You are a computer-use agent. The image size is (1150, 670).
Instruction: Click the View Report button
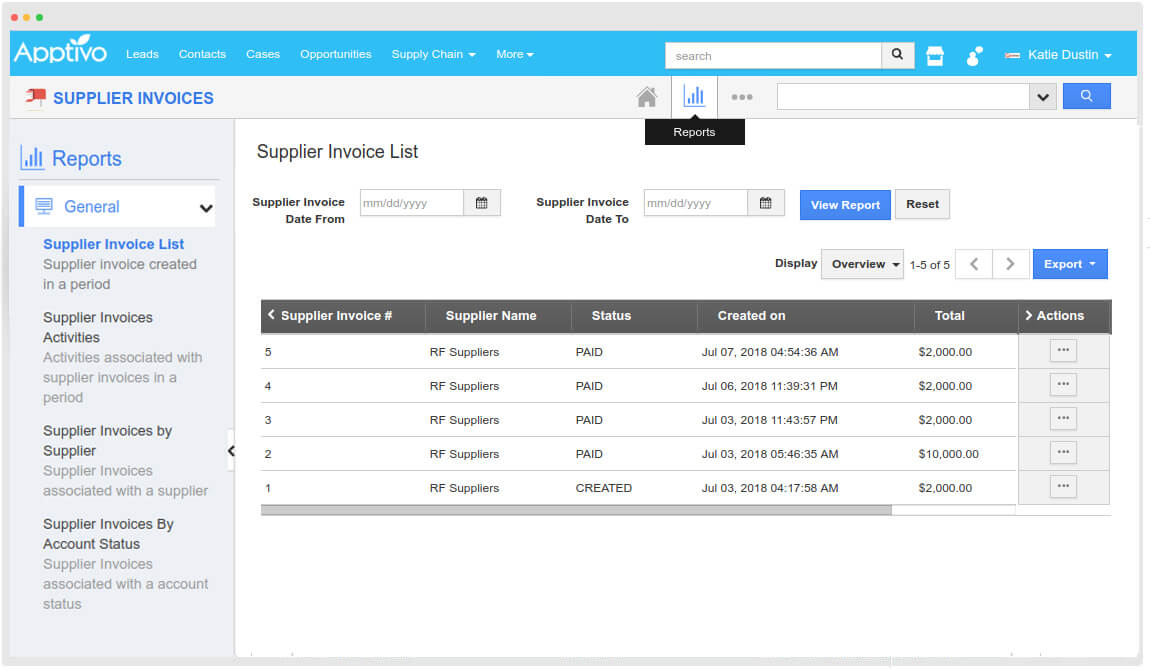(x=845, y=205)
